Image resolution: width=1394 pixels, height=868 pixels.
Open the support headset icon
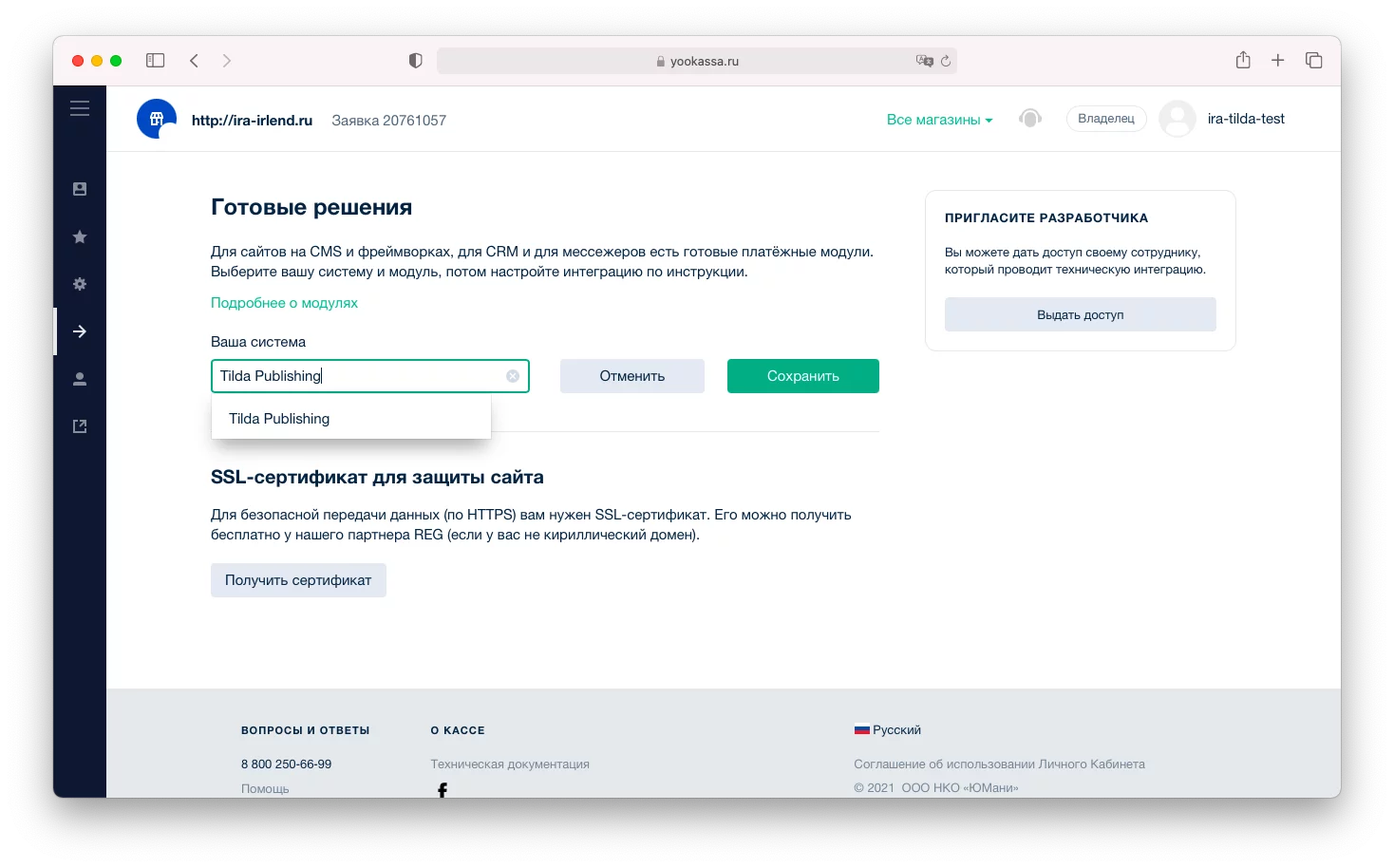pos(1030,119)
